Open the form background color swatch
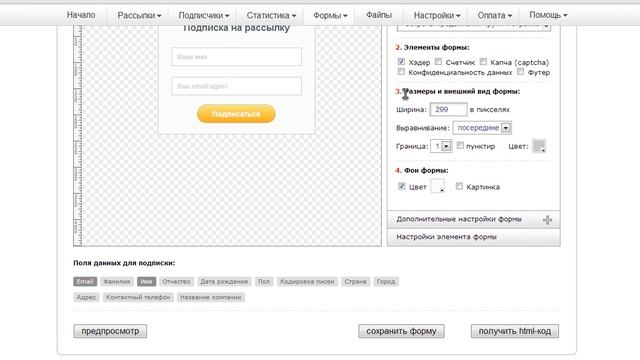Screen dimensions: 640x360 pos(438,186)
